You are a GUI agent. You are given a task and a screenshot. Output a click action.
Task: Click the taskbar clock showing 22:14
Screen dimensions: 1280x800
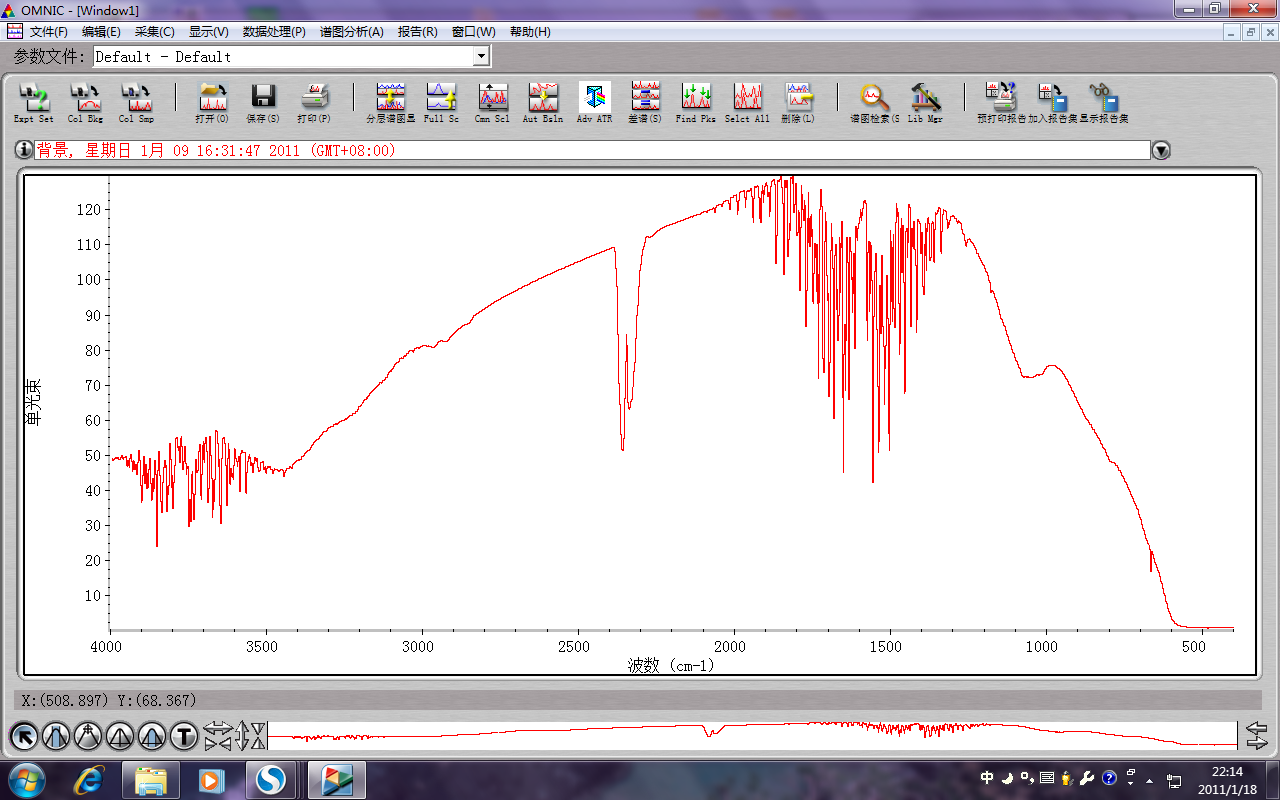[x=1227, y=779]
